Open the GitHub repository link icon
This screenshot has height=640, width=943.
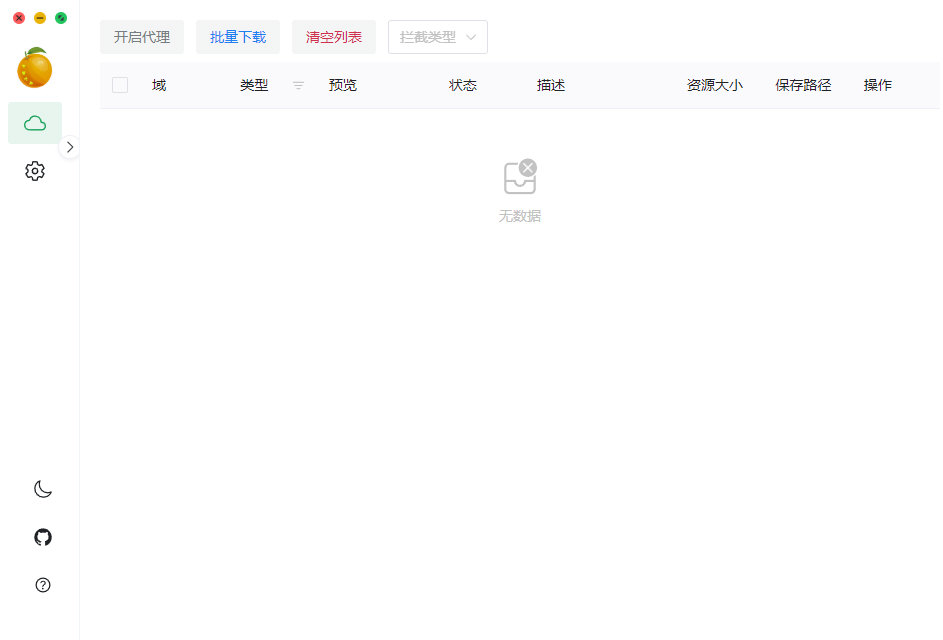pos(43,537)
